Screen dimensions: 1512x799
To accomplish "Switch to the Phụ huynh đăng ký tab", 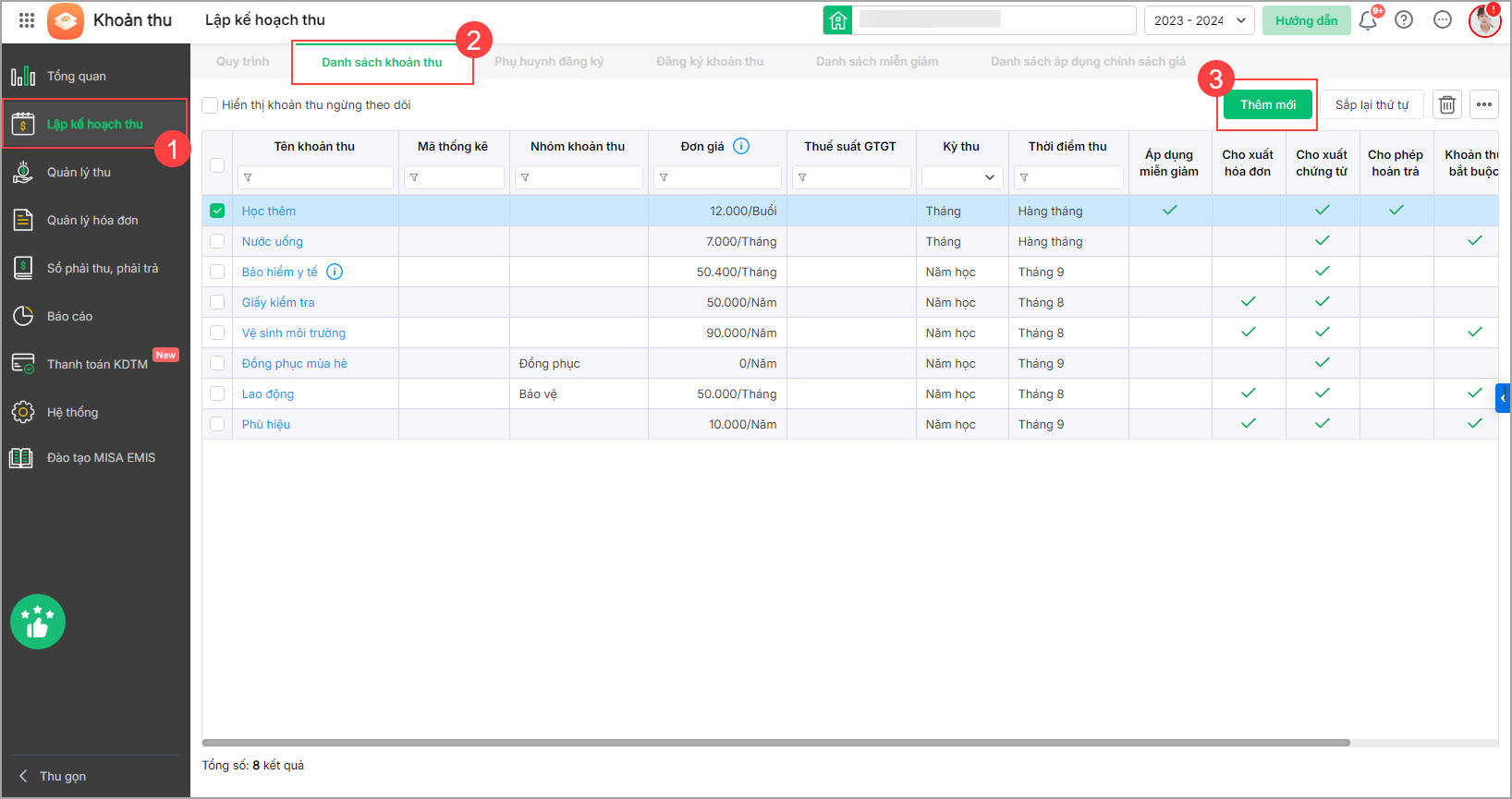I will point(549,62).
